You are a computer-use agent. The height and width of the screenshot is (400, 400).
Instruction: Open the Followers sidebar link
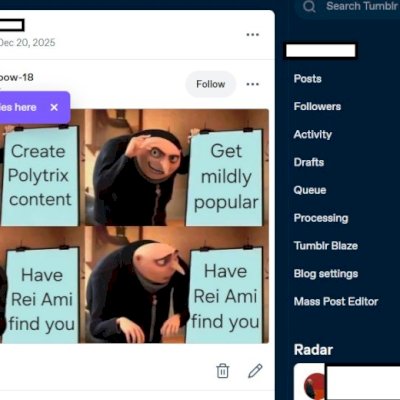pos(317,106)
